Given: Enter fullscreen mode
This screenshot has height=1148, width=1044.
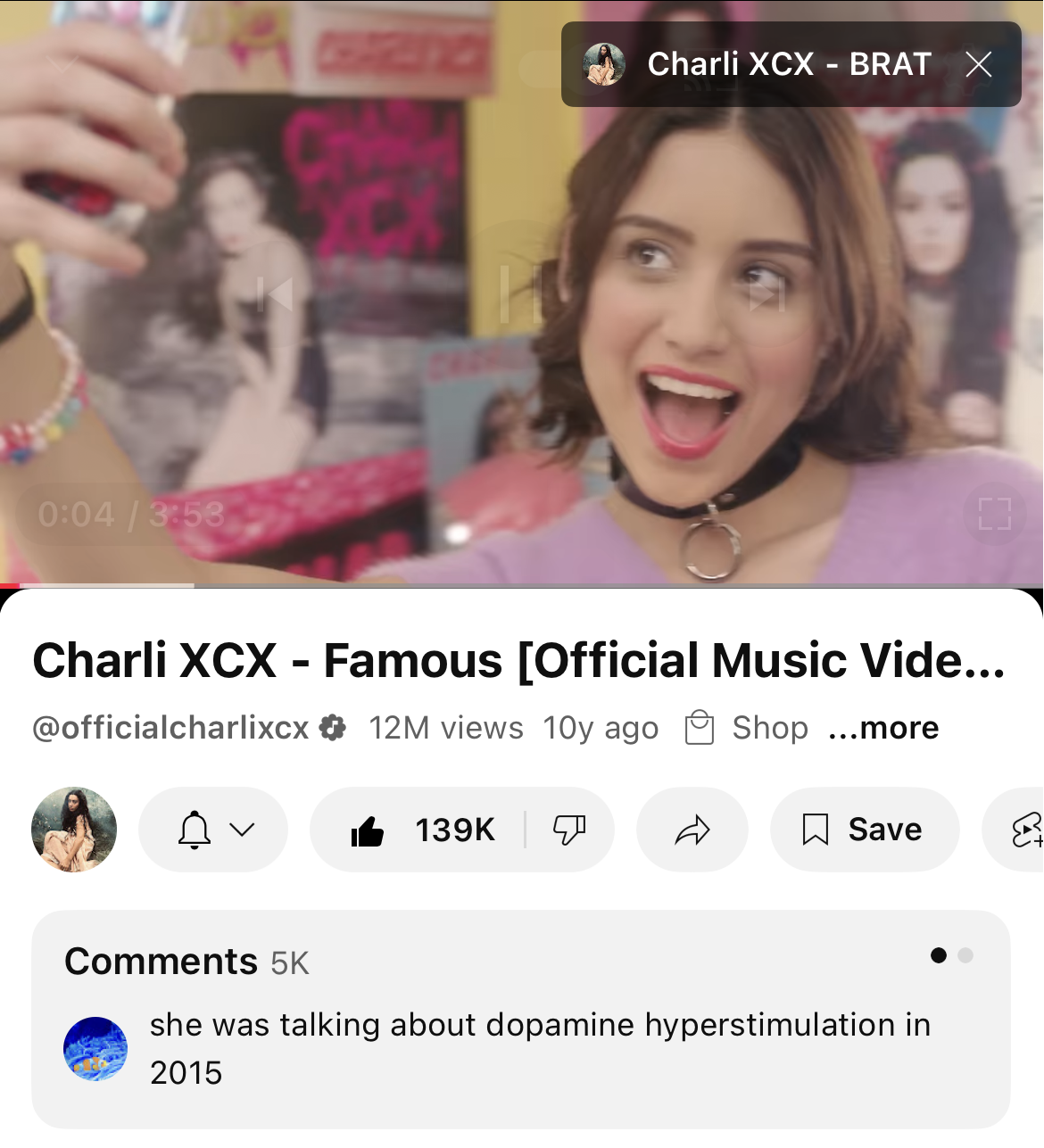Looking at the screenshot, I should click(994, 514).
